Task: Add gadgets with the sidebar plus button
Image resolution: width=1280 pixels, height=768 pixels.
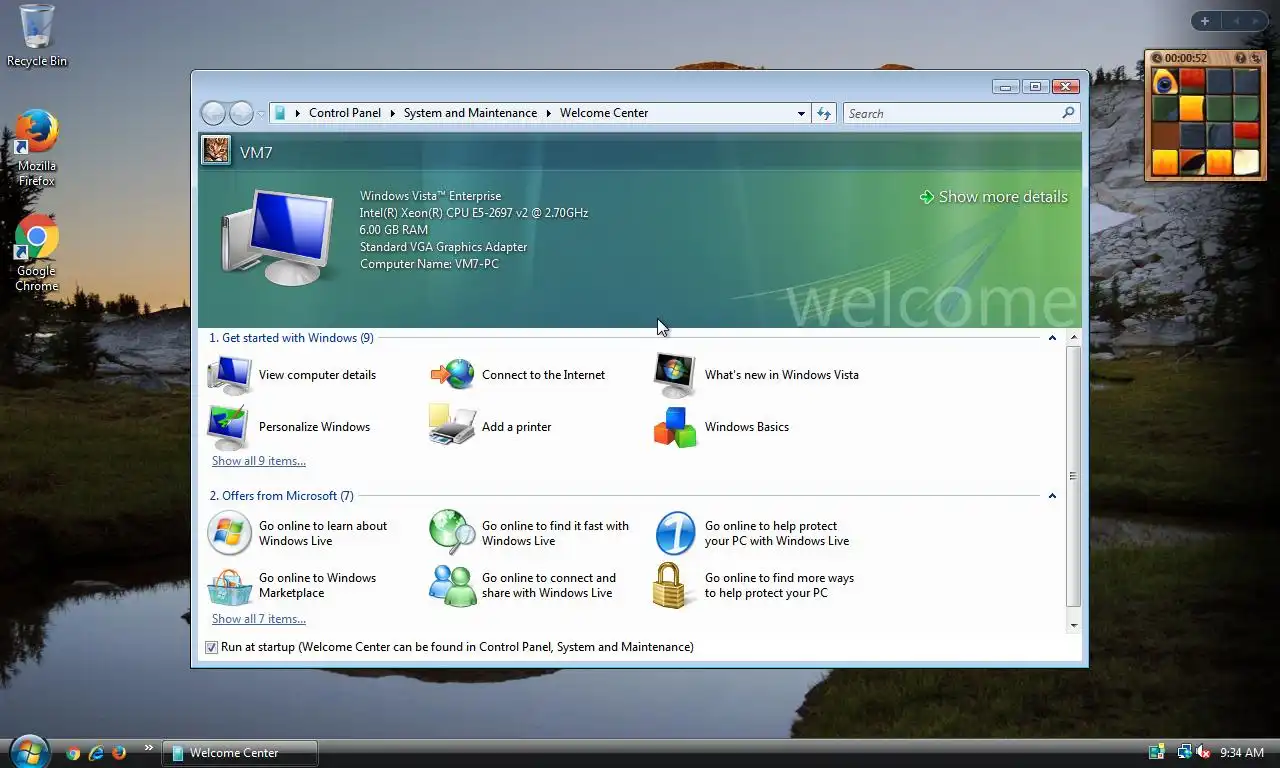Action: point(1205,21)
